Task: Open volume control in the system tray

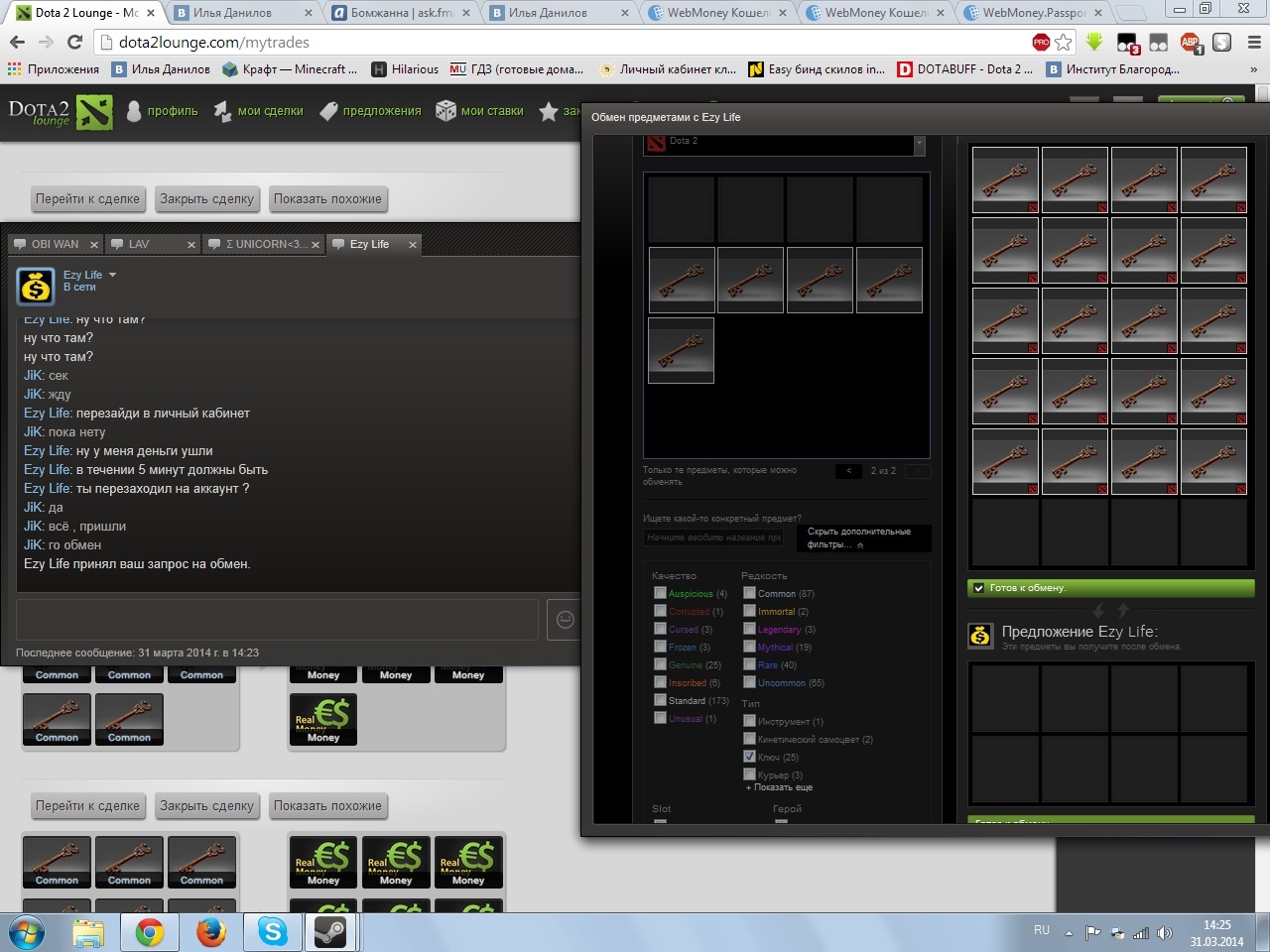Action: (1165, 933)
